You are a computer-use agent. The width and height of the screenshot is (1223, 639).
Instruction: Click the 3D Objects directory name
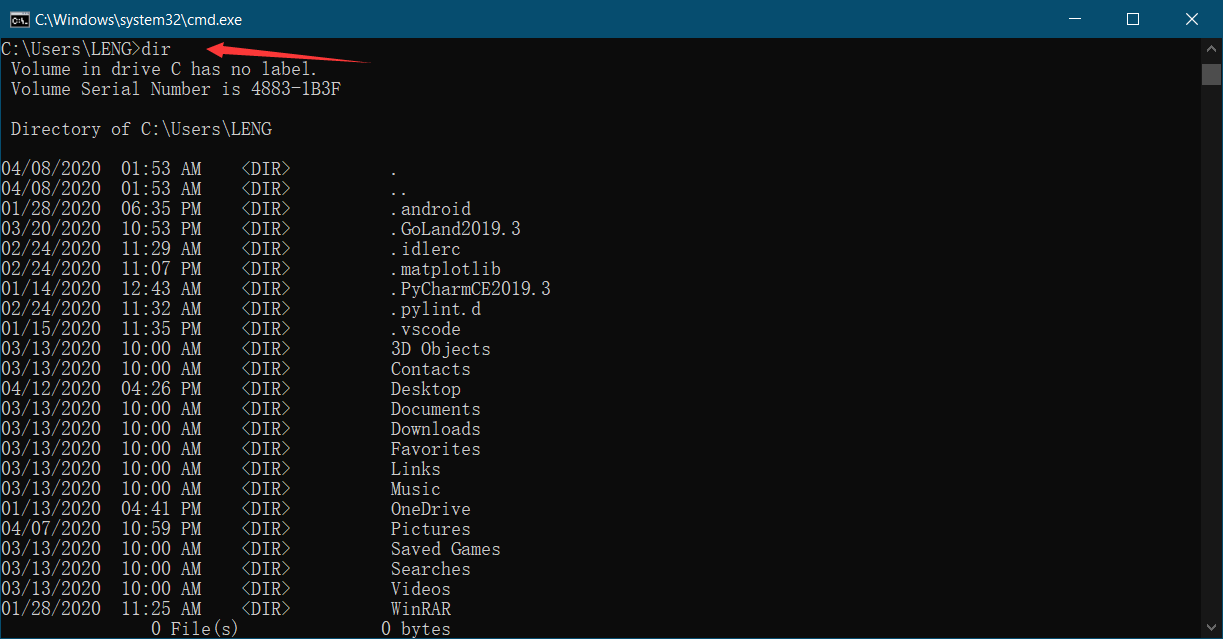click(x=441, y=349)
